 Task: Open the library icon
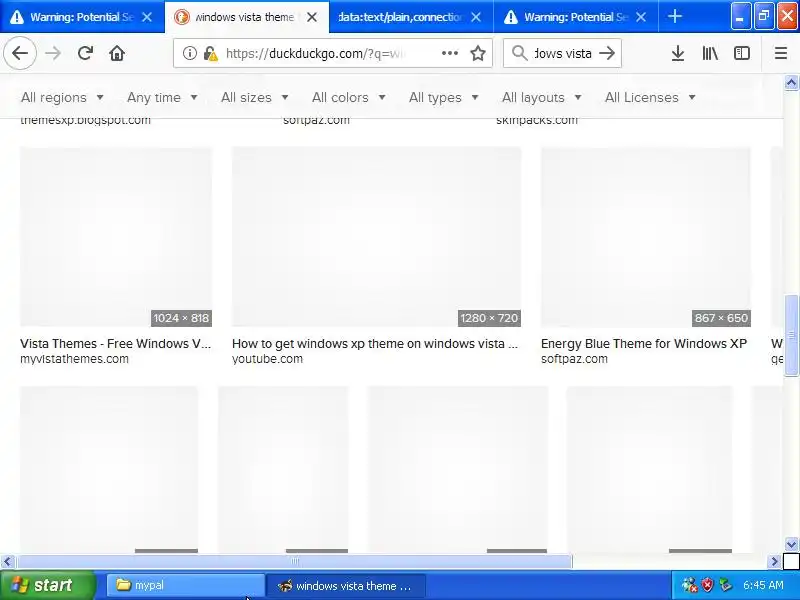point(710,53)
